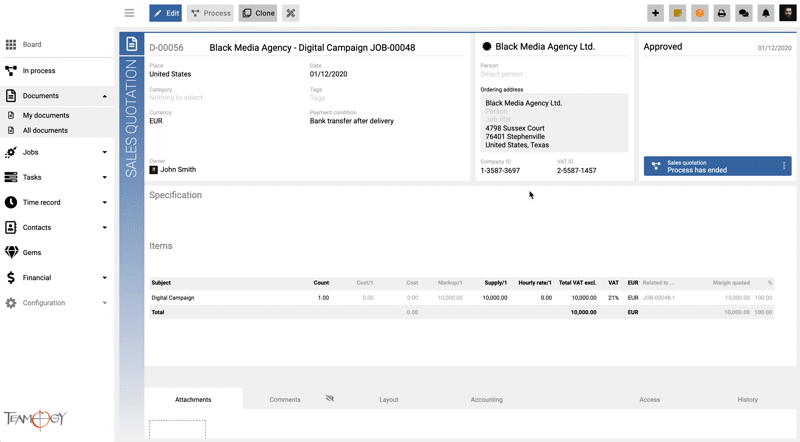800x442 pixels.
Task: Open All documents
Action: point(45,130)
